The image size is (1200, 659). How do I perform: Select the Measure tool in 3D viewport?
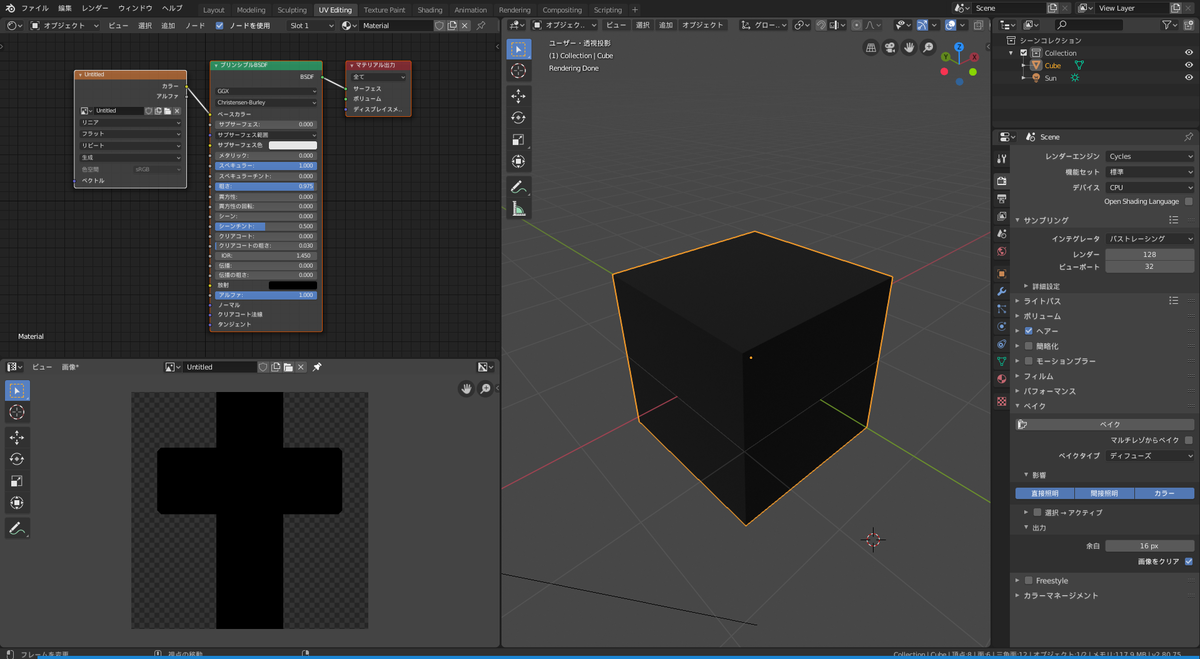[x=518, y=209]
